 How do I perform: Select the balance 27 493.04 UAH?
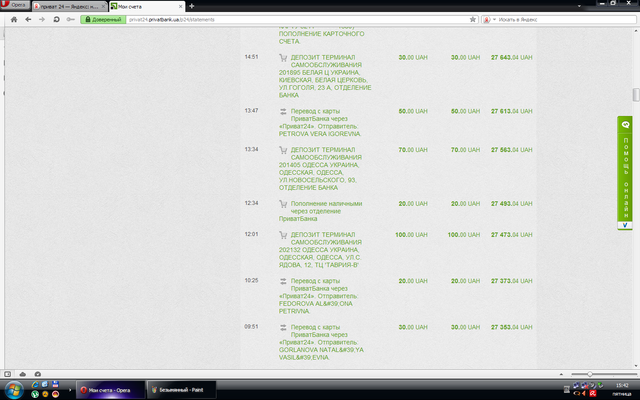511,203
